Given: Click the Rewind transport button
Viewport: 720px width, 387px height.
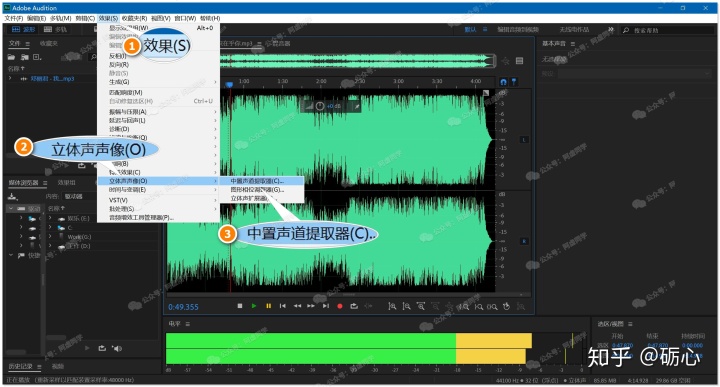Looking at the screenshot, I should (298, 306).
